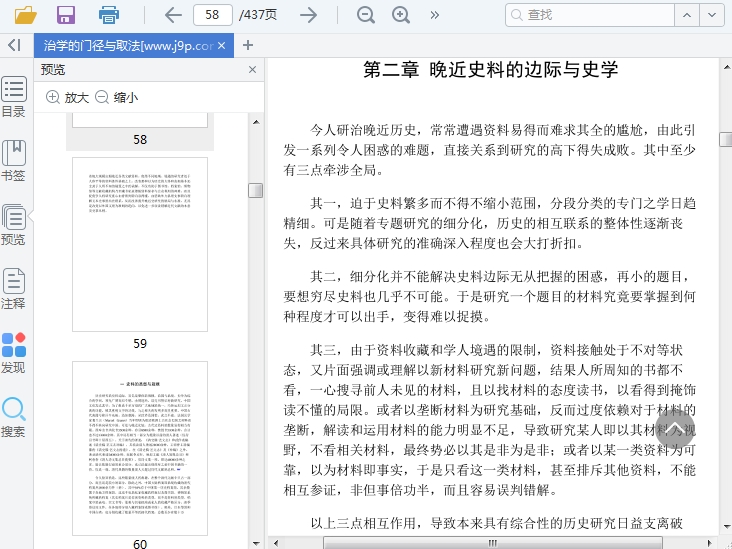This screenshot has height=549, width=732.
Task: Go to next page with the right arrow
Action: click(309, 15)
